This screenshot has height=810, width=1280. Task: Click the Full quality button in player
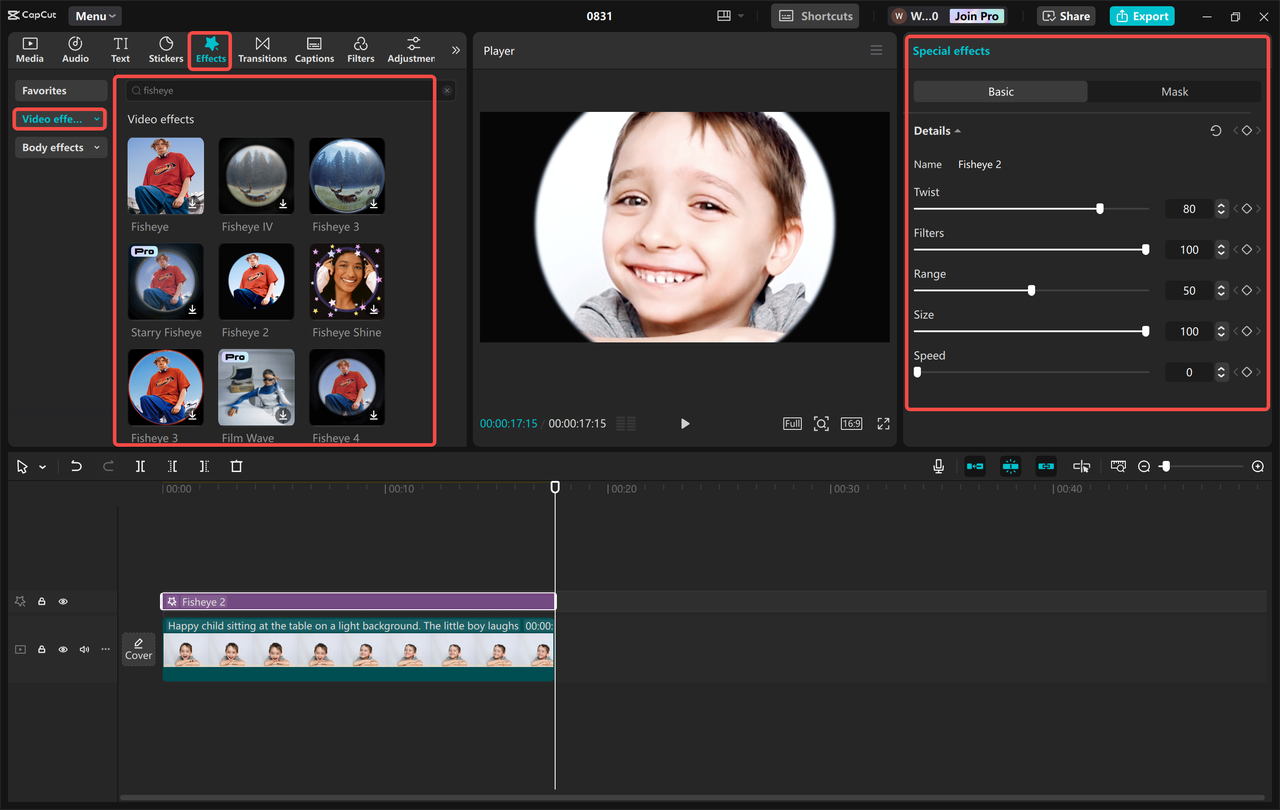(x=792, y=424)
